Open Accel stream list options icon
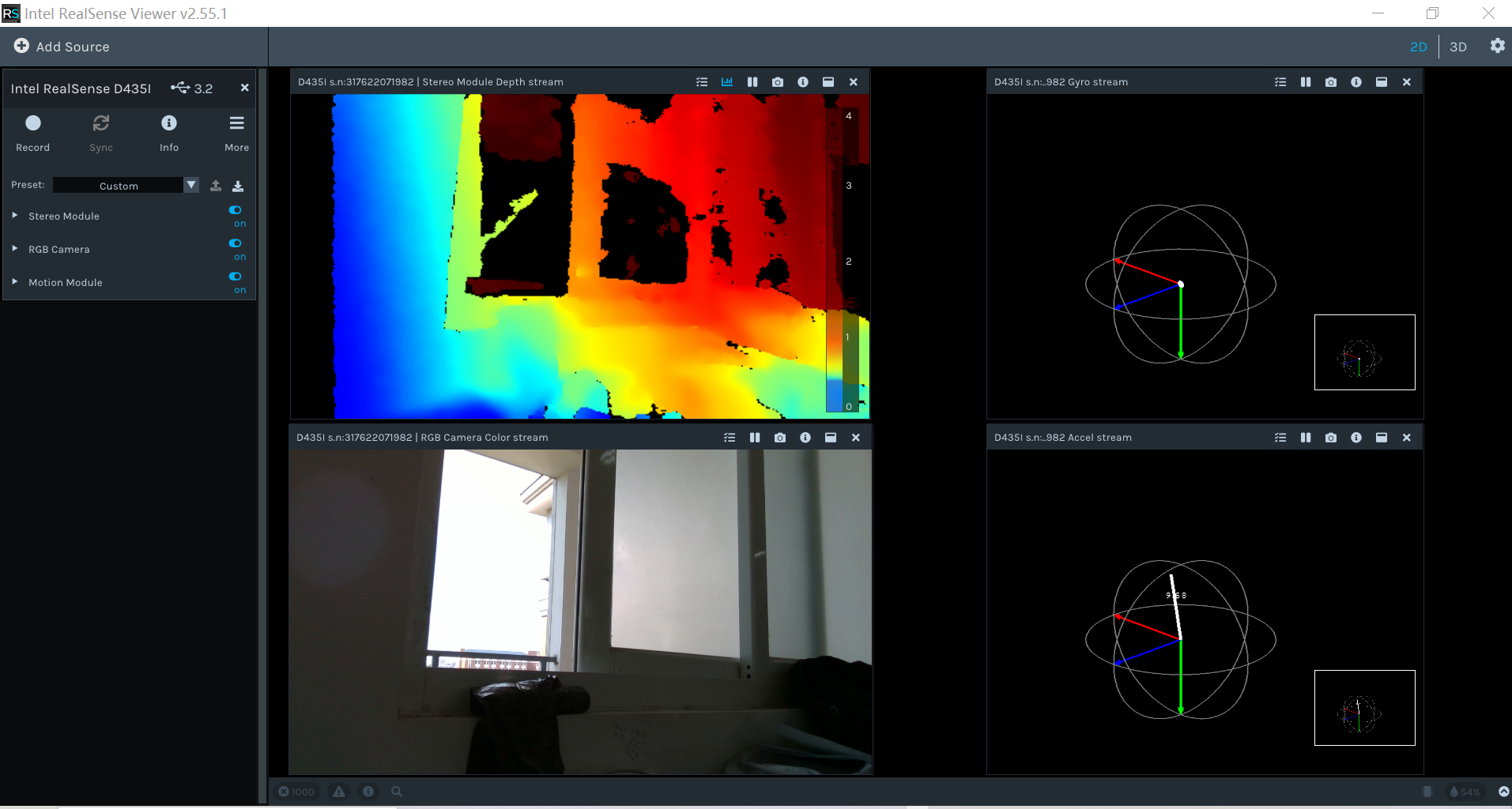 pos(1280,438)
